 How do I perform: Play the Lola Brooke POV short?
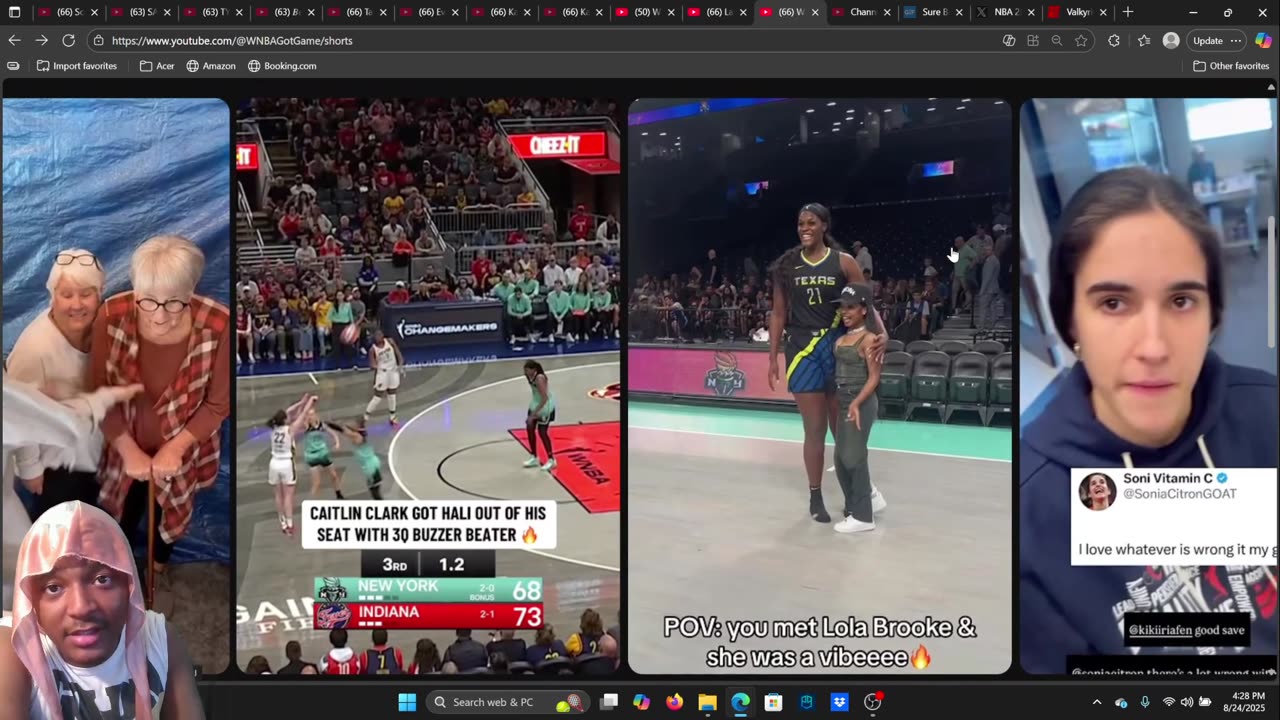coord(819,386)
